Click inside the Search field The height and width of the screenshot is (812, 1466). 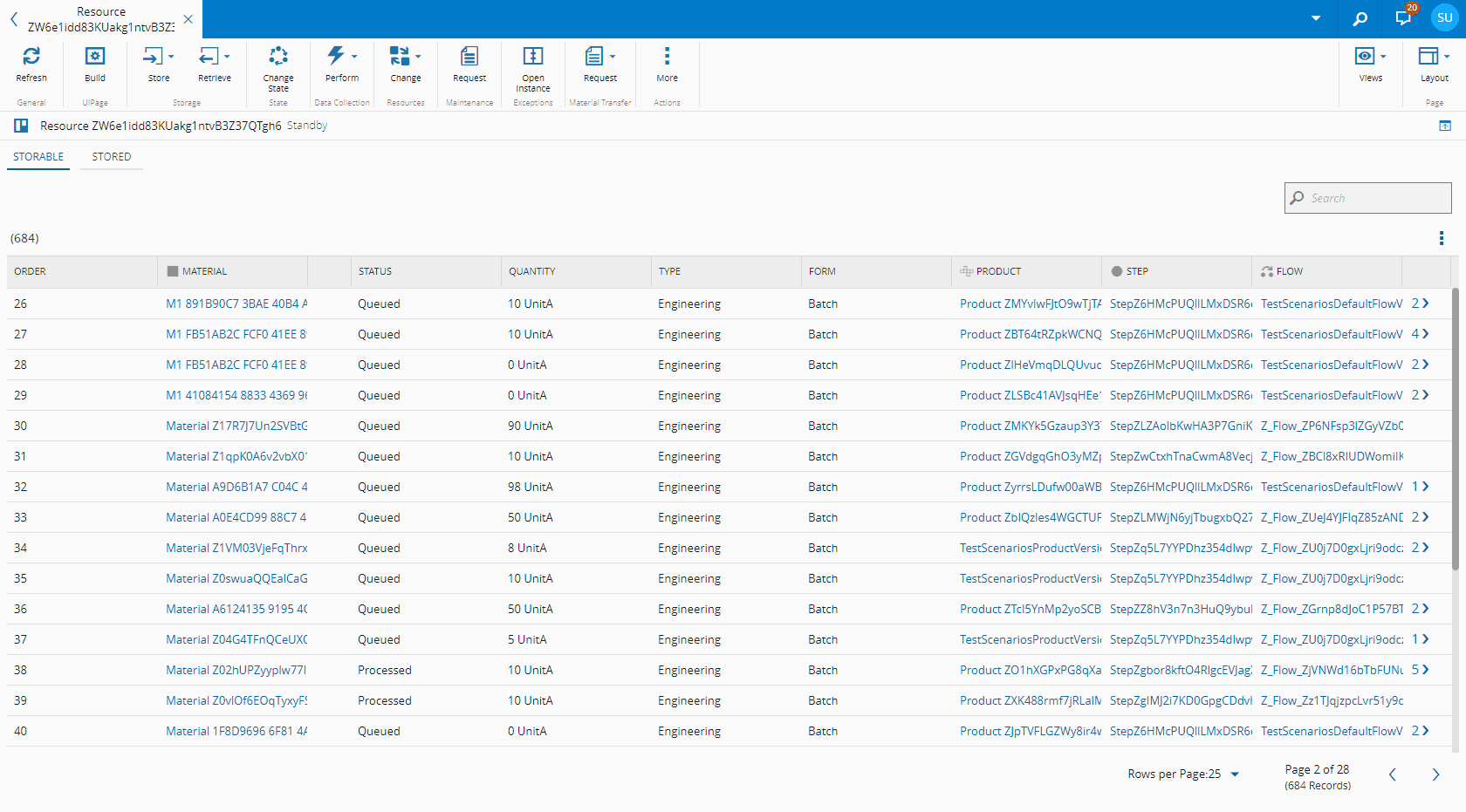1367,198
